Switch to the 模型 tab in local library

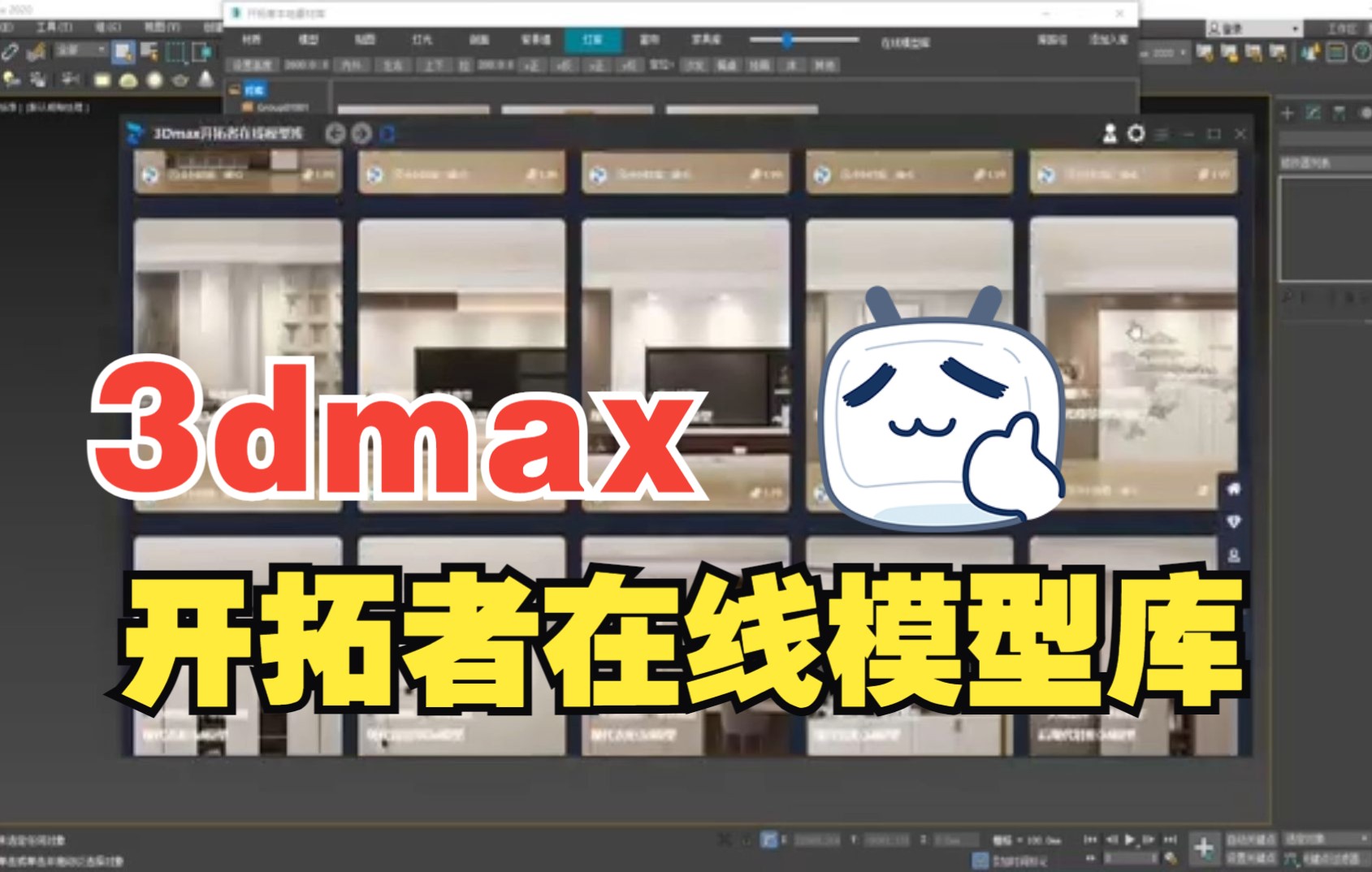(309, 39)
